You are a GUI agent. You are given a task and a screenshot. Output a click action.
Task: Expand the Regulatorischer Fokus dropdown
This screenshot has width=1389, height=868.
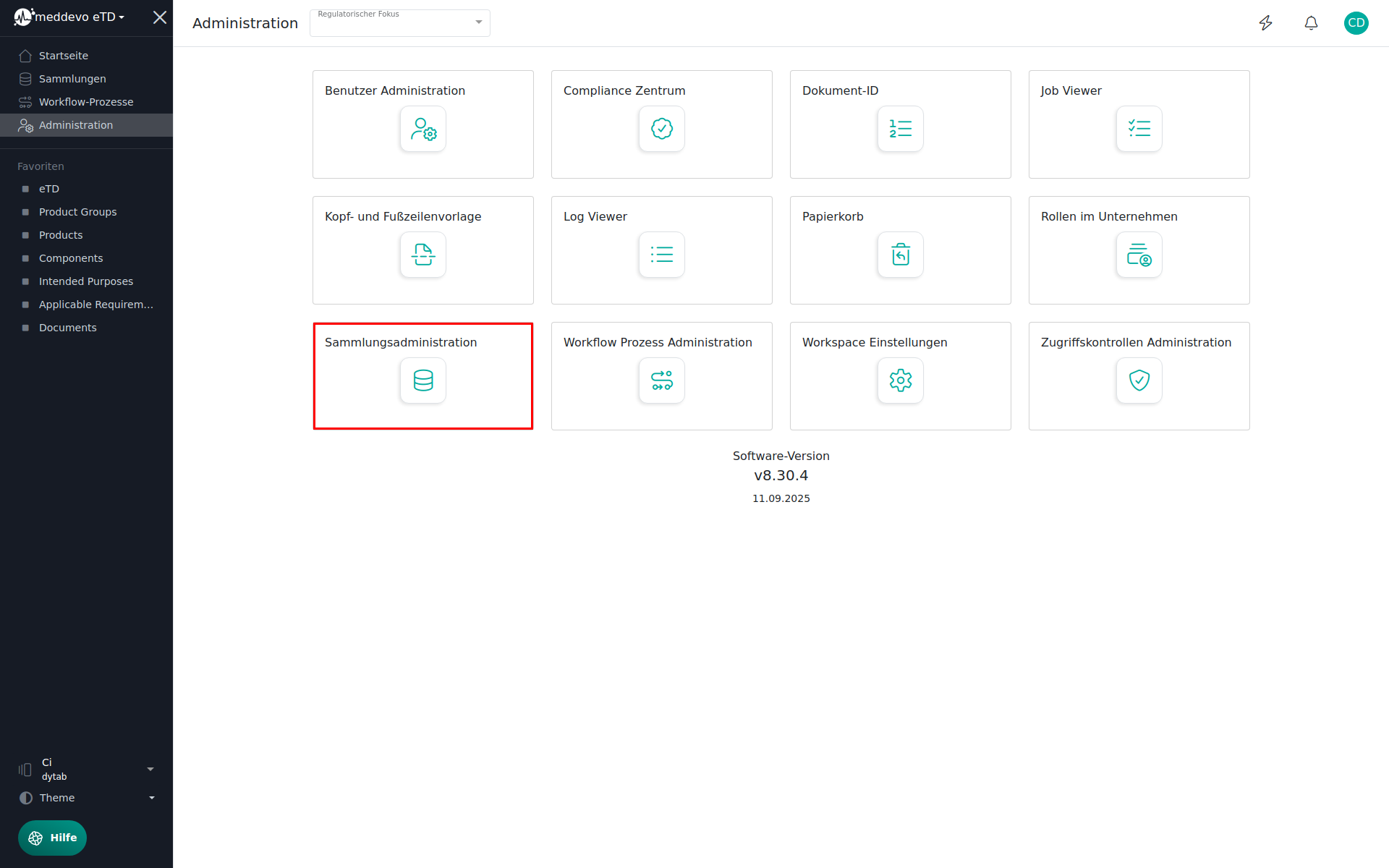point(400,23)
